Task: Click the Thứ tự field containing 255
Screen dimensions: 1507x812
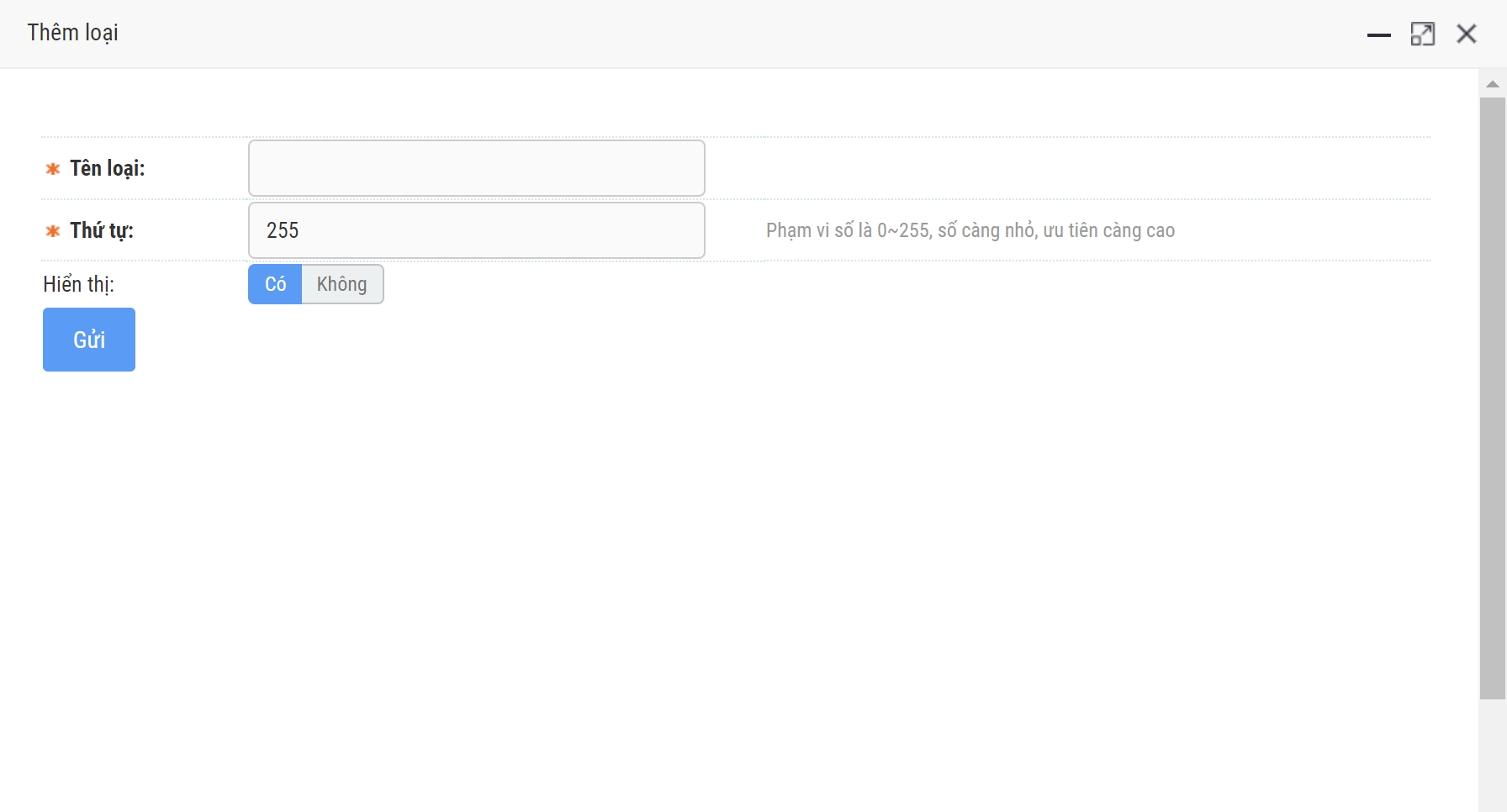Action: click(x=476, y=230)
